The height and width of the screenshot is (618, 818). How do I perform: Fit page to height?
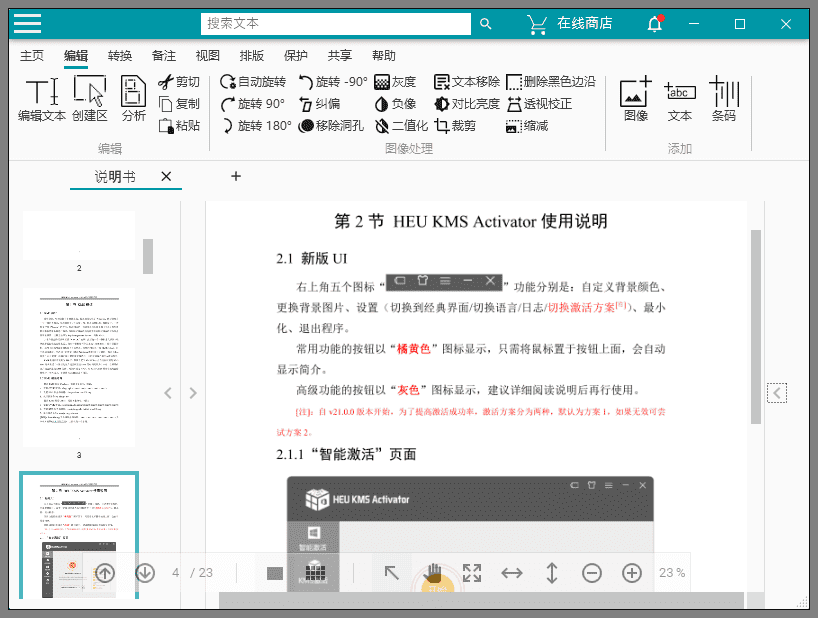[552, 573]
